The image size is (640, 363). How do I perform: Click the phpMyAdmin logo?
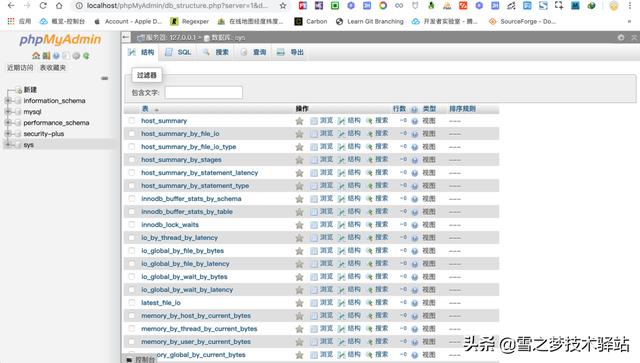(x=60, y=40)
